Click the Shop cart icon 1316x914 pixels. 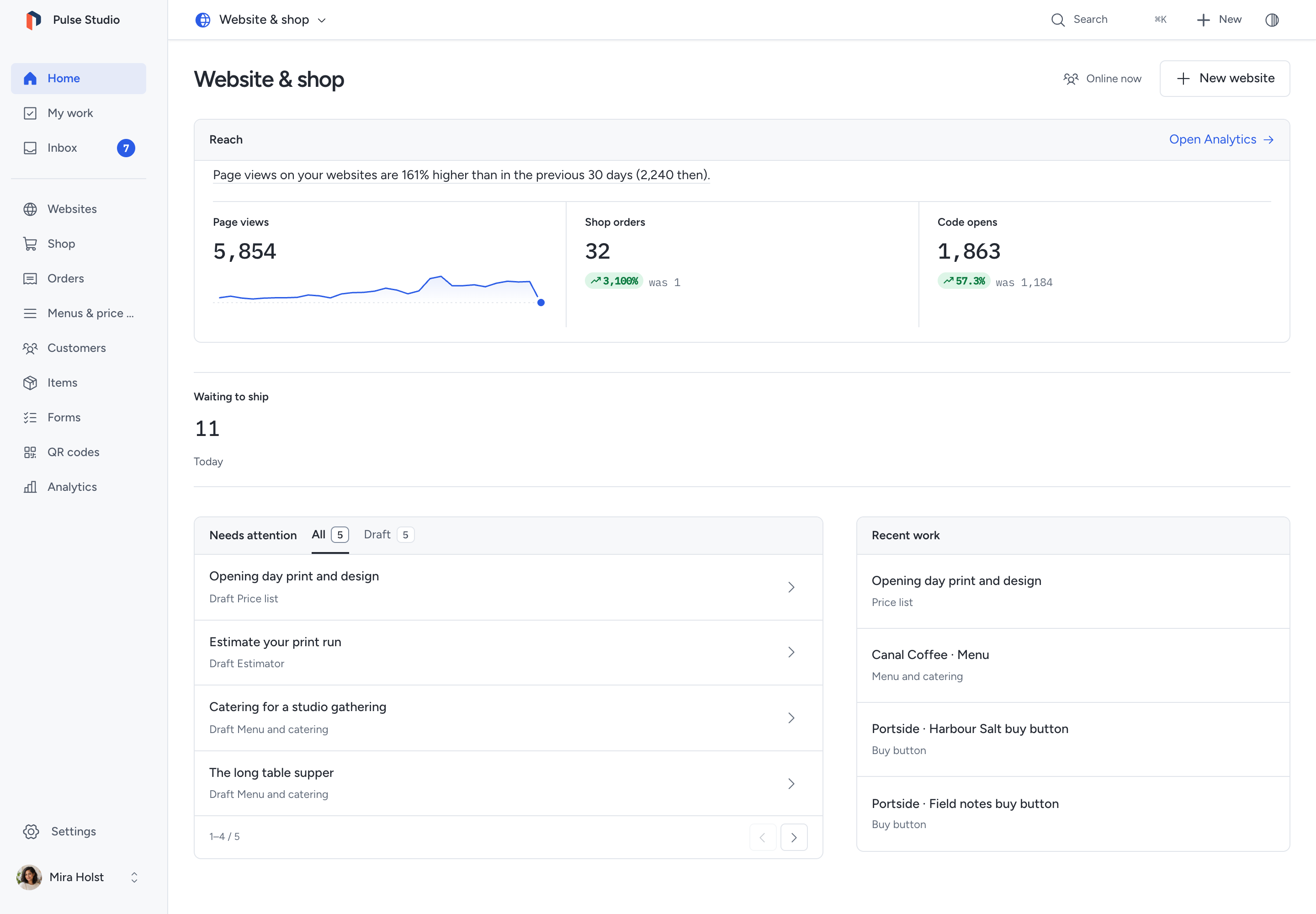pyautogui.click(x=30, y=244)
